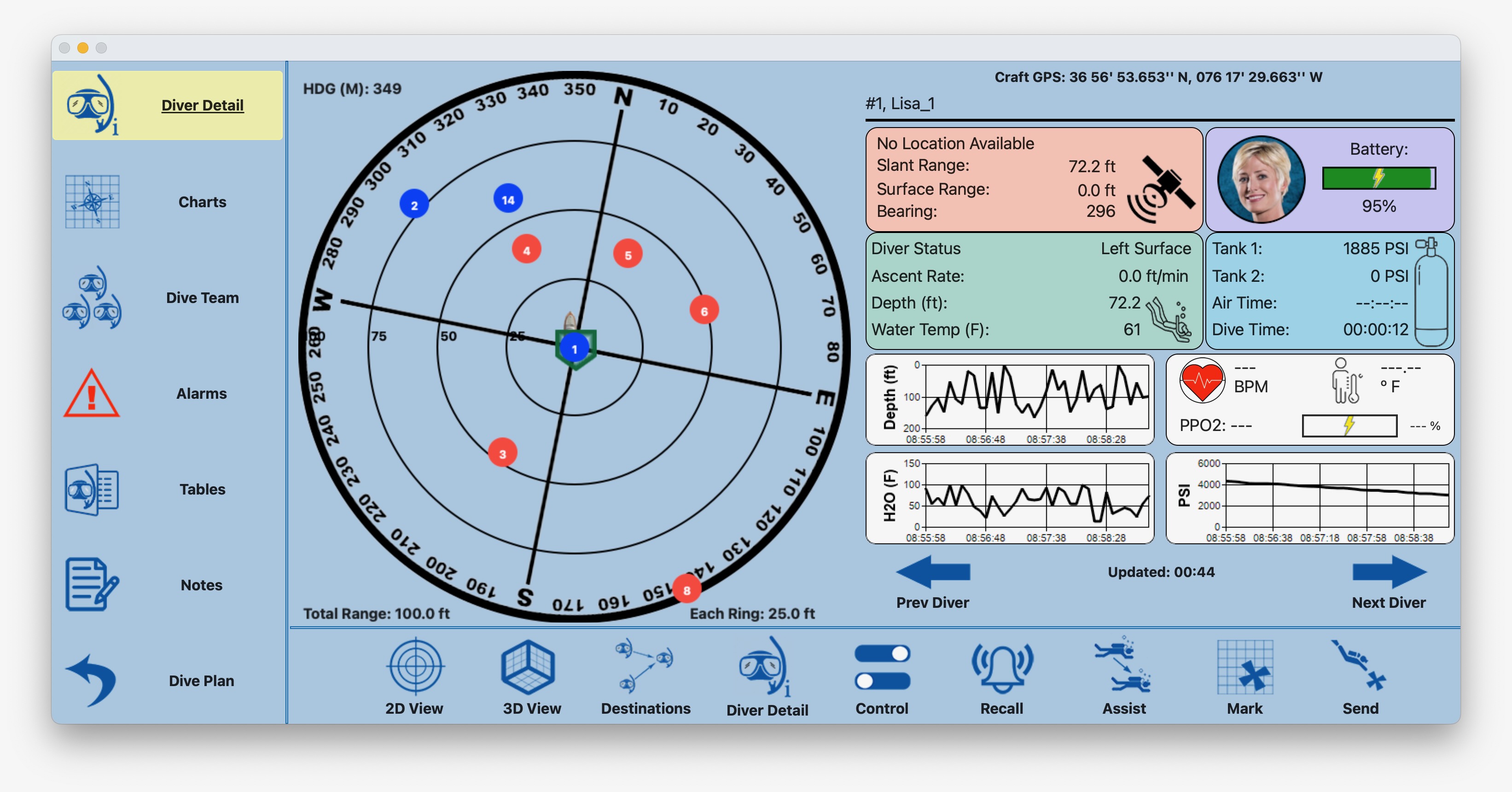Select blue diver marker 2 on compass
Viewport: 1512px width, 792px height.
tap(414, 204)
